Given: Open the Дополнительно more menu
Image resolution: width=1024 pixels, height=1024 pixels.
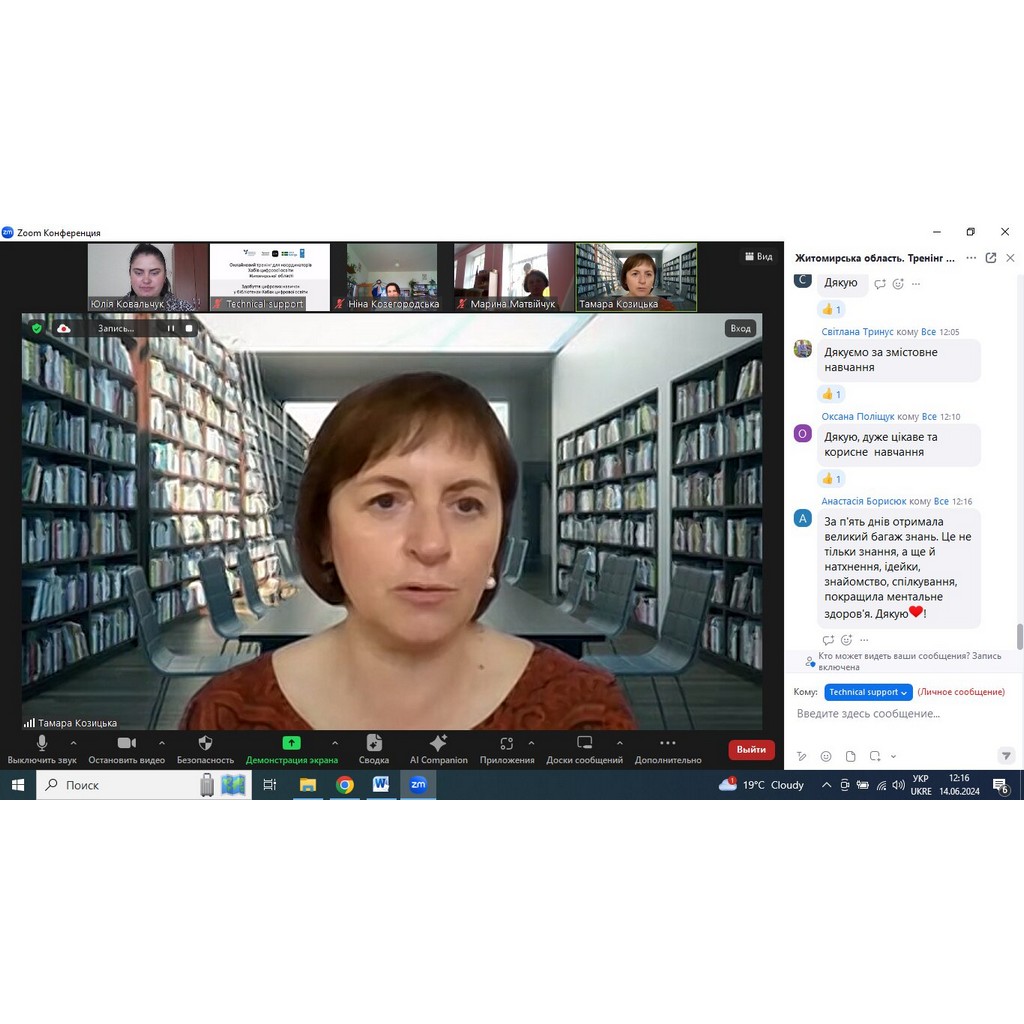Looking at the screenshot, I should coord(667,749).
